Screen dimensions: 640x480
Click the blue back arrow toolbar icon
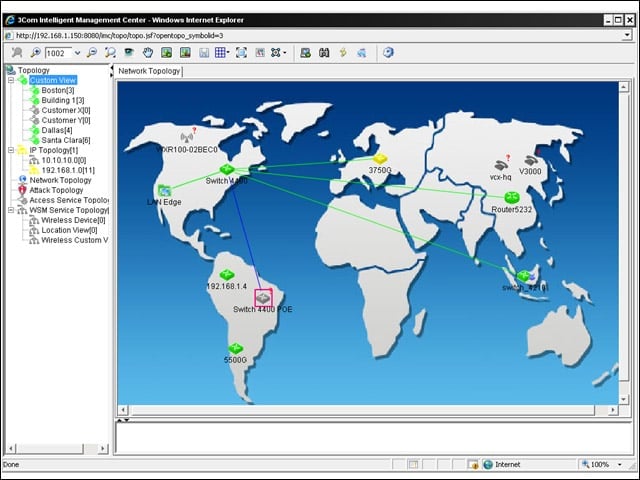(362, 53)
